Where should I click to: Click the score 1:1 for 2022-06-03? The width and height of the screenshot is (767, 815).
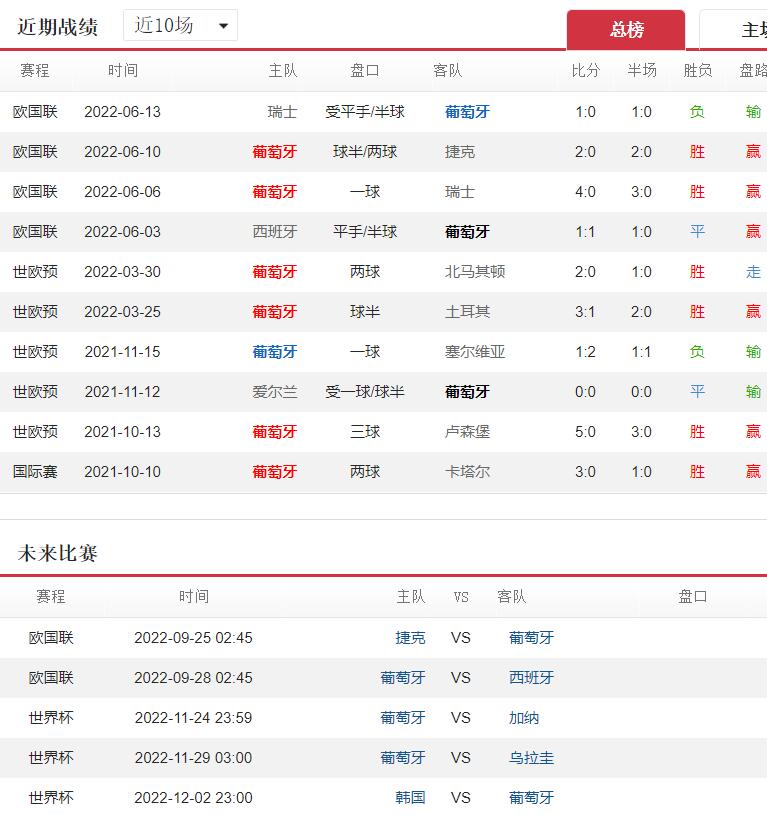585,232
